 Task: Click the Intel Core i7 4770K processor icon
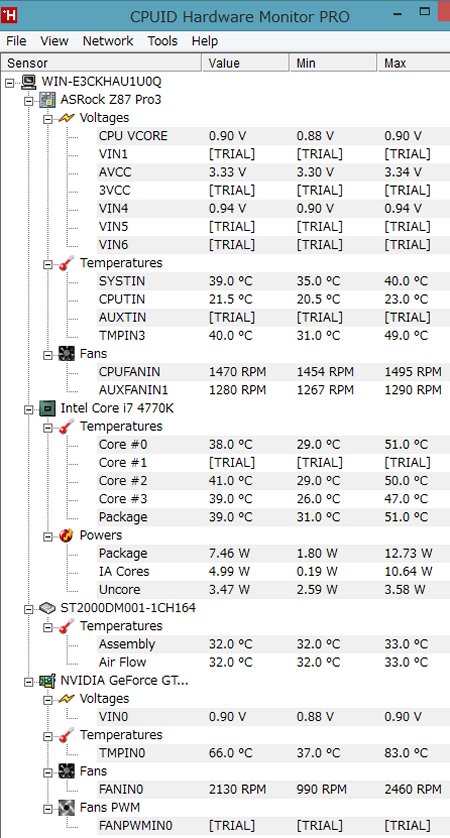(x=48, y=408)
